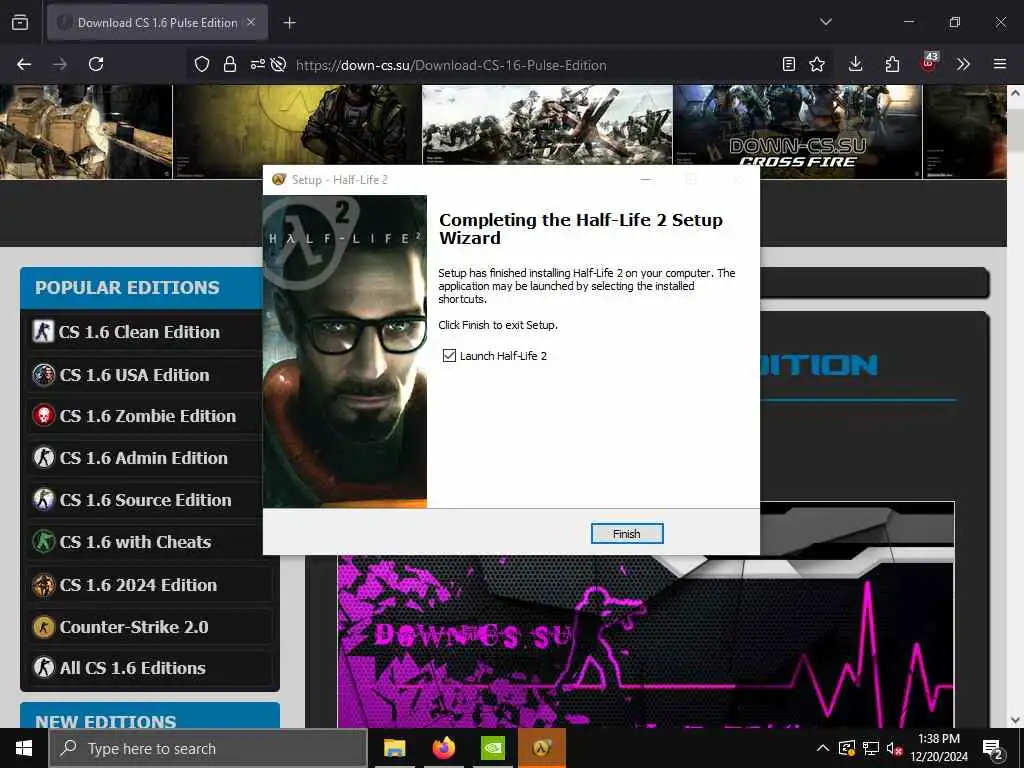Open Firefox downloads panel
This screenshot has height=768, width=1024.
point(856,64)
